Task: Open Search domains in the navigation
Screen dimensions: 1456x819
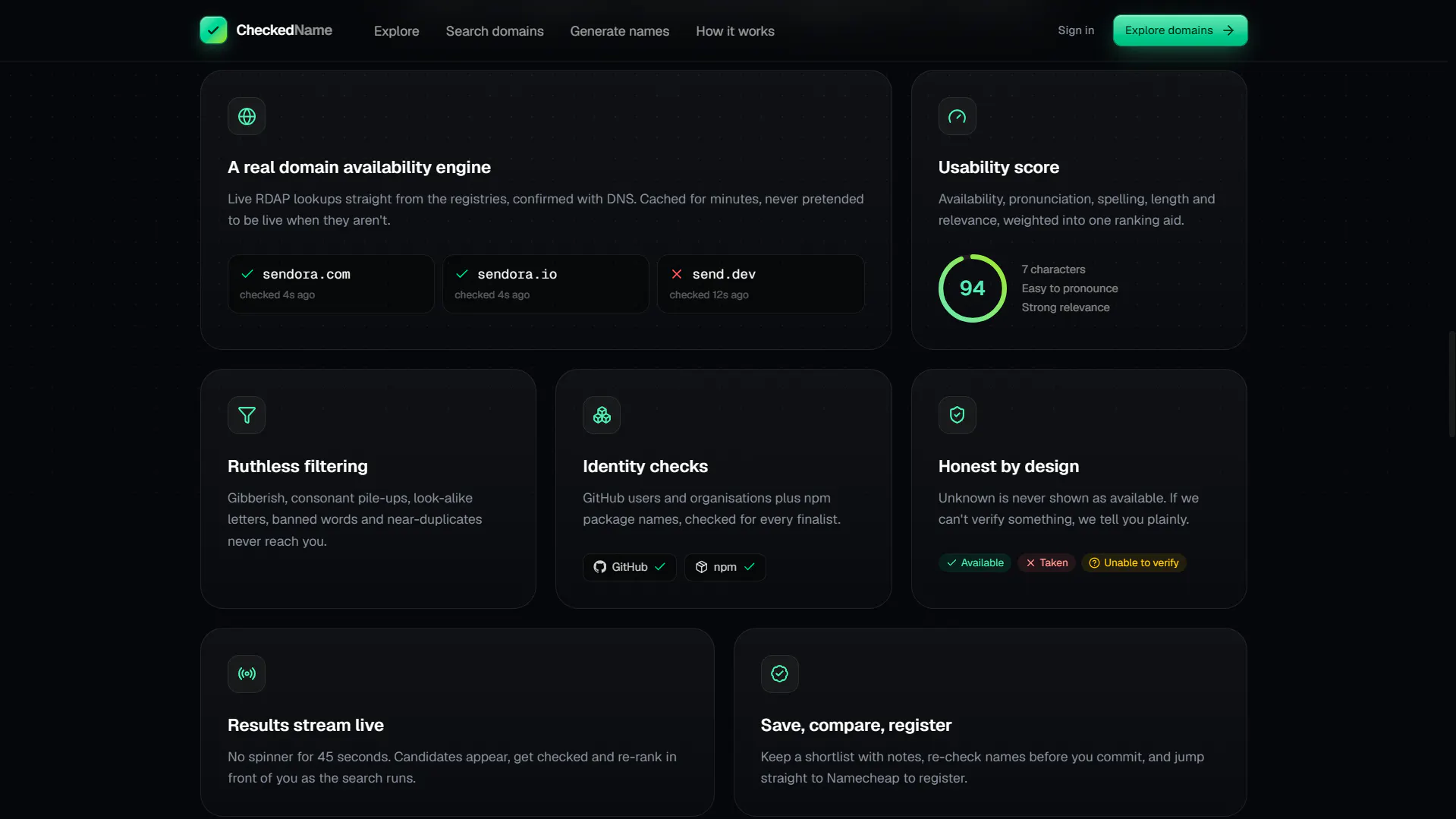Action: (495, 31)
